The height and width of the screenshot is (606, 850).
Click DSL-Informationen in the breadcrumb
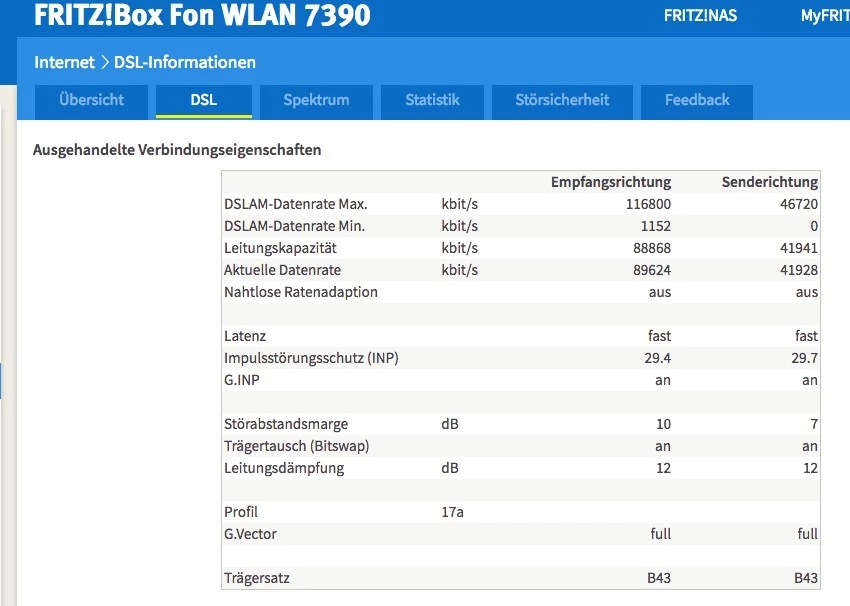click(x=185, y=62)
